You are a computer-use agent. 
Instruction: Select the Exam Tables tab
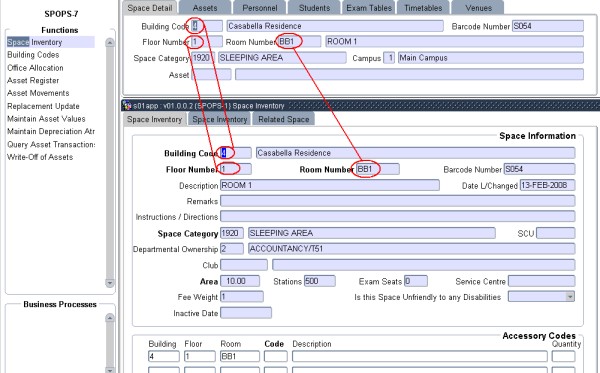[x=369, y=8]
